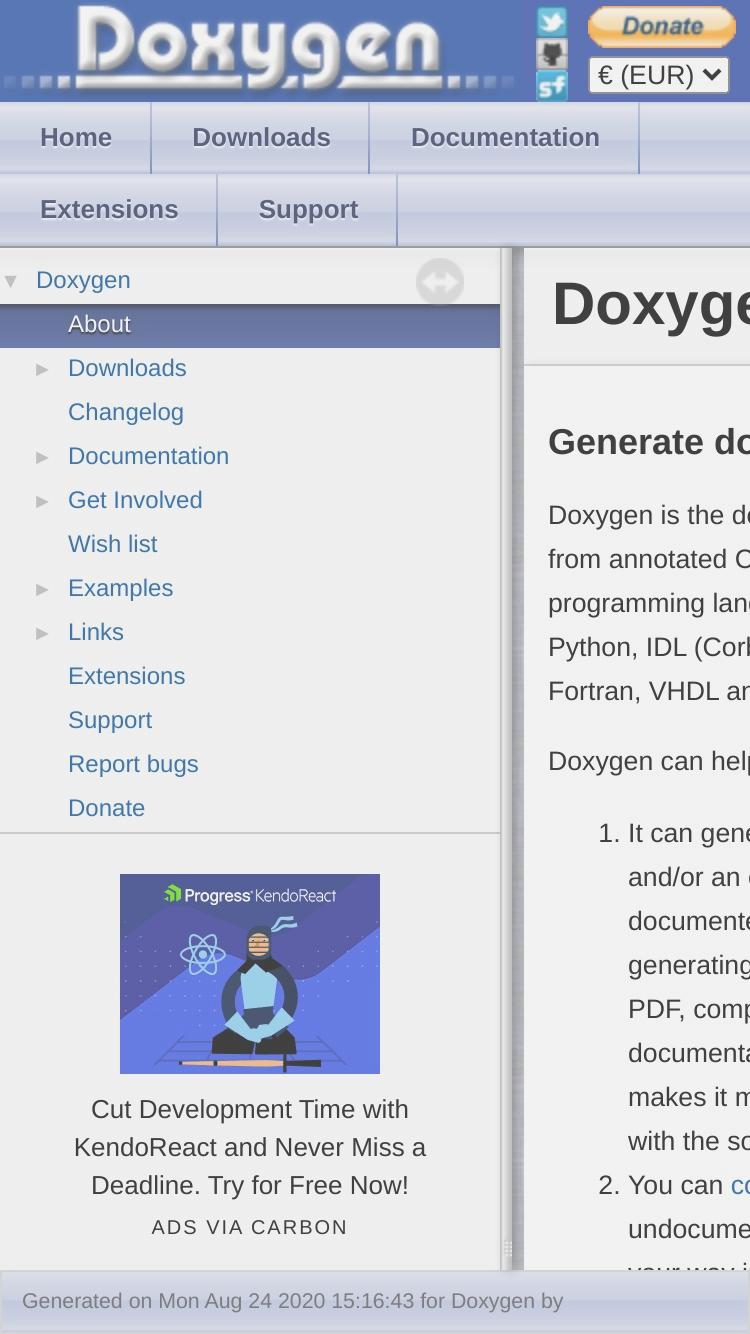The width and height of the screenshot is (750, 1334).
Task: Click the PayPal Donate button
Action: tap(662, 27)
